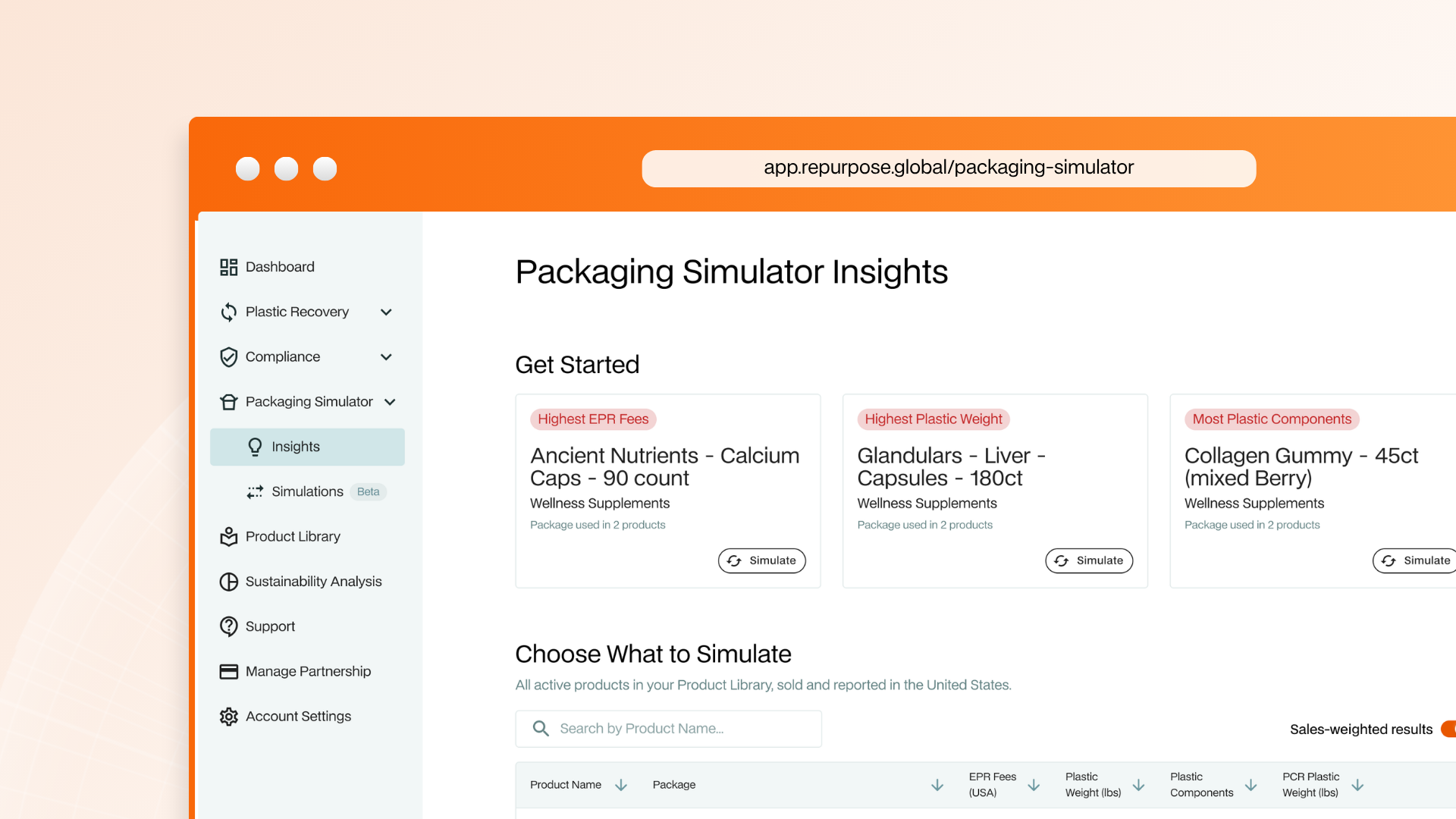This screenshot has height=819, width=1456.
Task: Click the Compliance shield icon
Action: click(228, 357)
